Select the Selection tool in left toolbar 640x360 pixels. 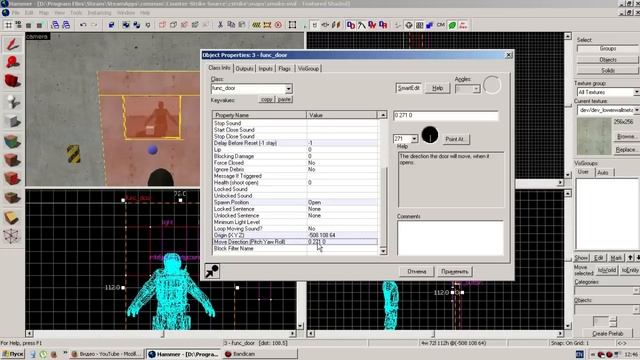coord(12,44)
